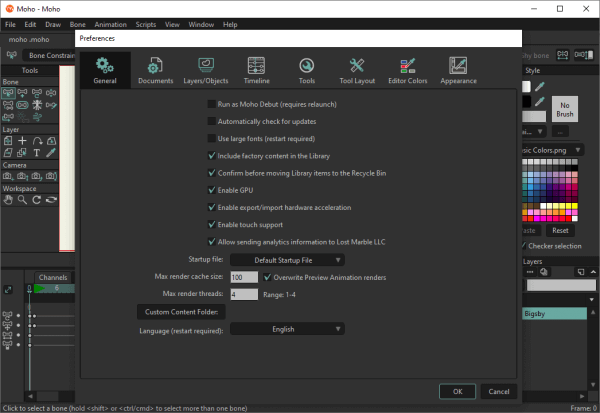The image size is (600, 413).
Task: Open Editor Colors preferences tab
Action: [408, 70]
